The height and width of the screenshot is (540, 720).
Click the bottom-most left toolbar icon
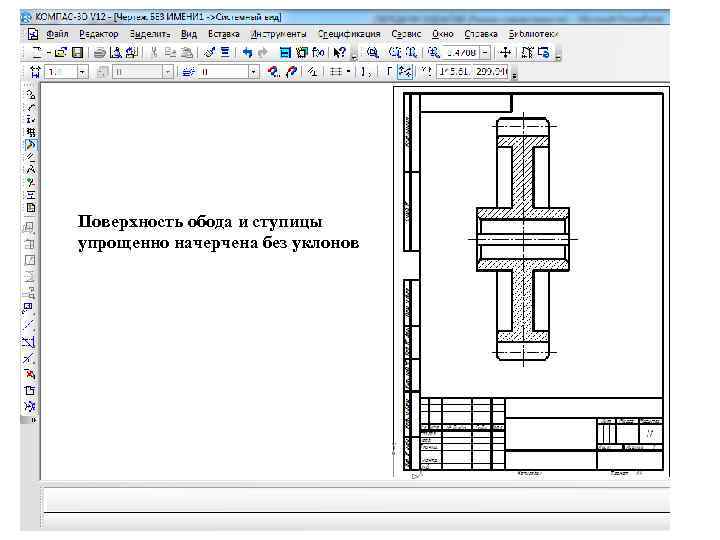[30, 406]
